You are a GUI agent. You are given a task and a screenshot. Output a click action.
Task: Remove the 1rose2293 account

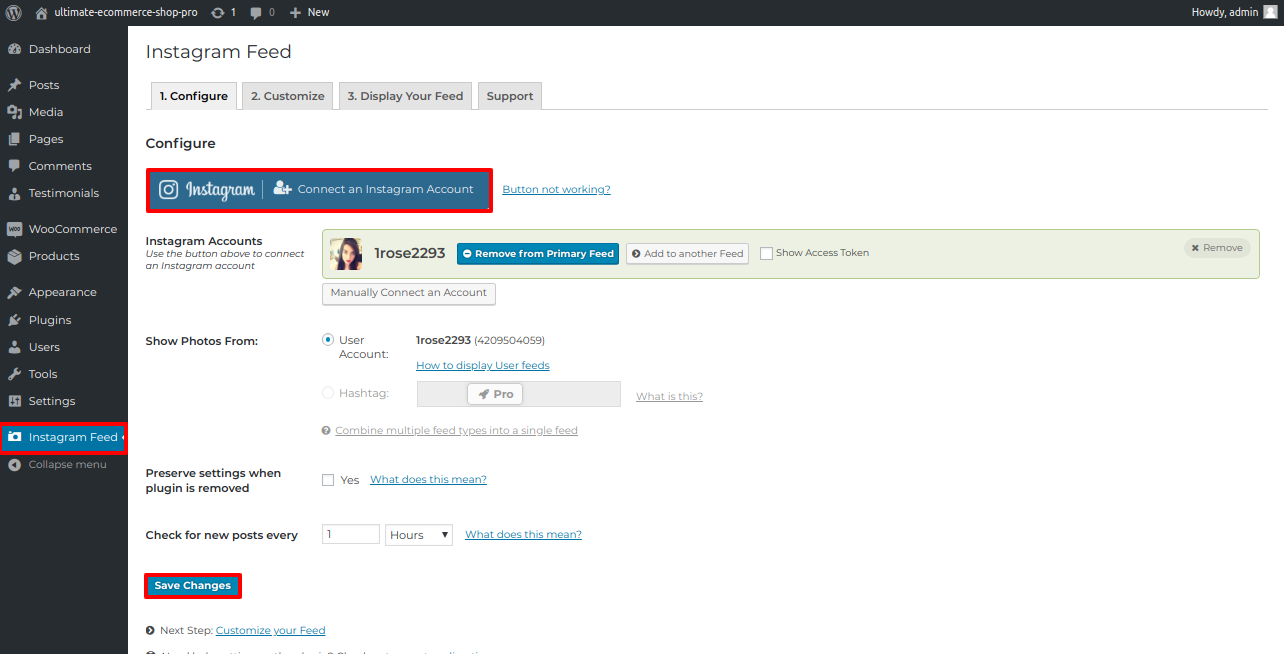coord(1217,248)
